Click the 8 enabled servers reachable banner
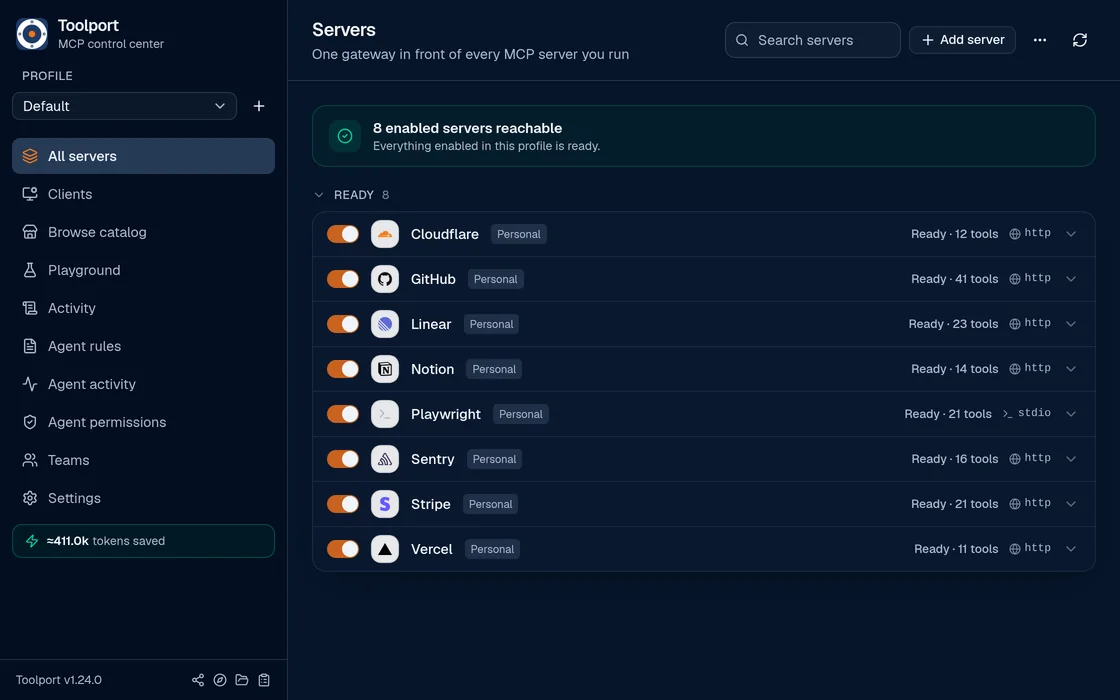 (x=704, y=136)
